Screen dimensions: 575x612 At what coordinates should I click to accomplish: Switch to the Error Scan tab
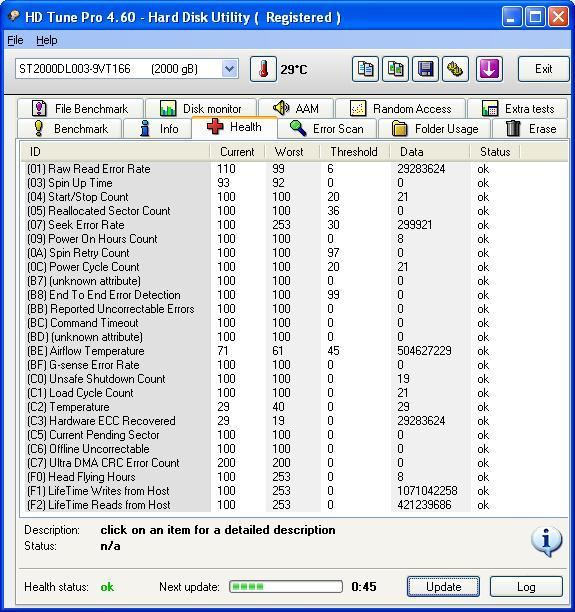click(x=326, y=128)
